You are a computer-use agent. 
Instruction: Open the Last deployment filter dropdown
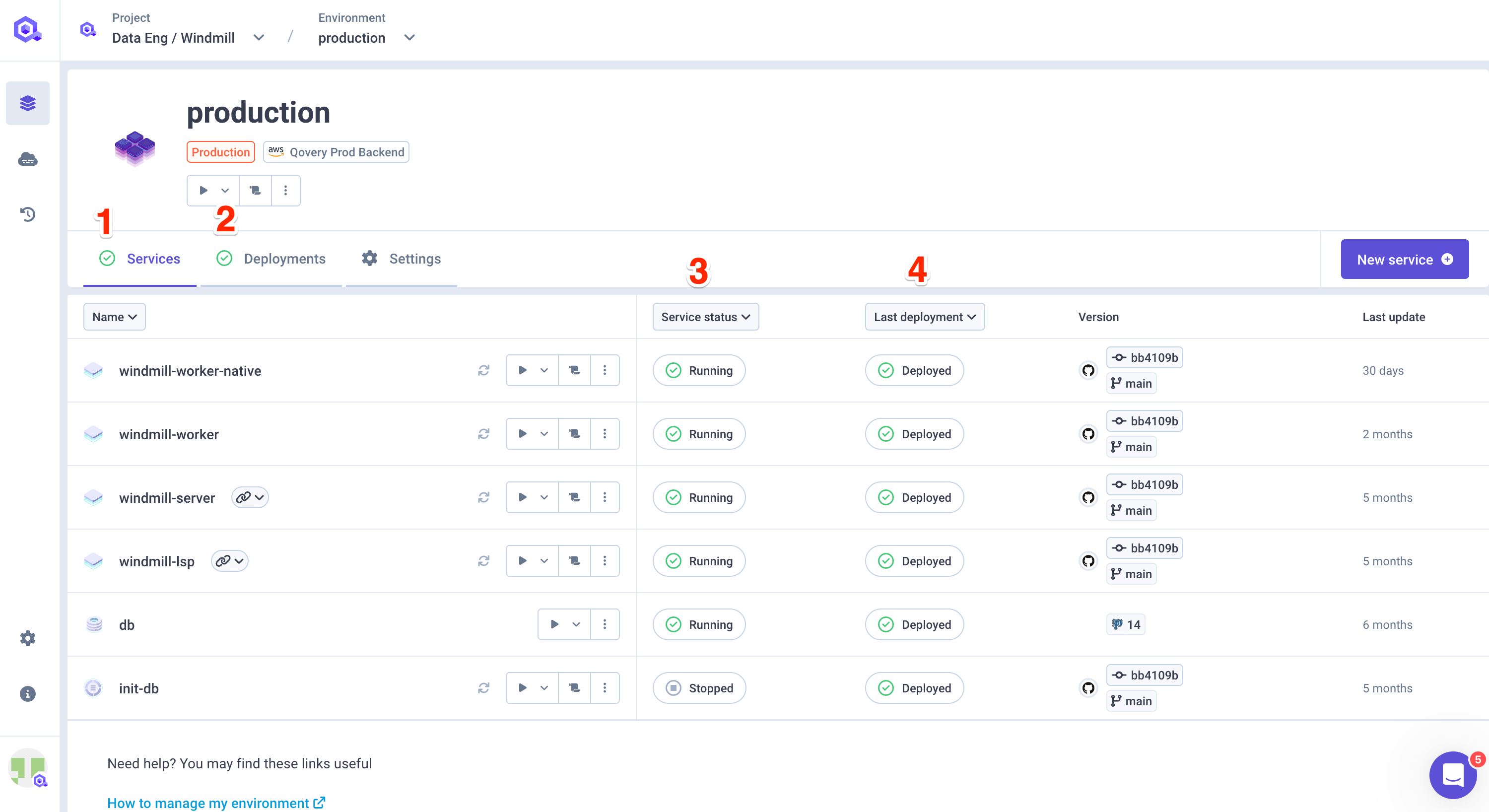coord(924,317)
